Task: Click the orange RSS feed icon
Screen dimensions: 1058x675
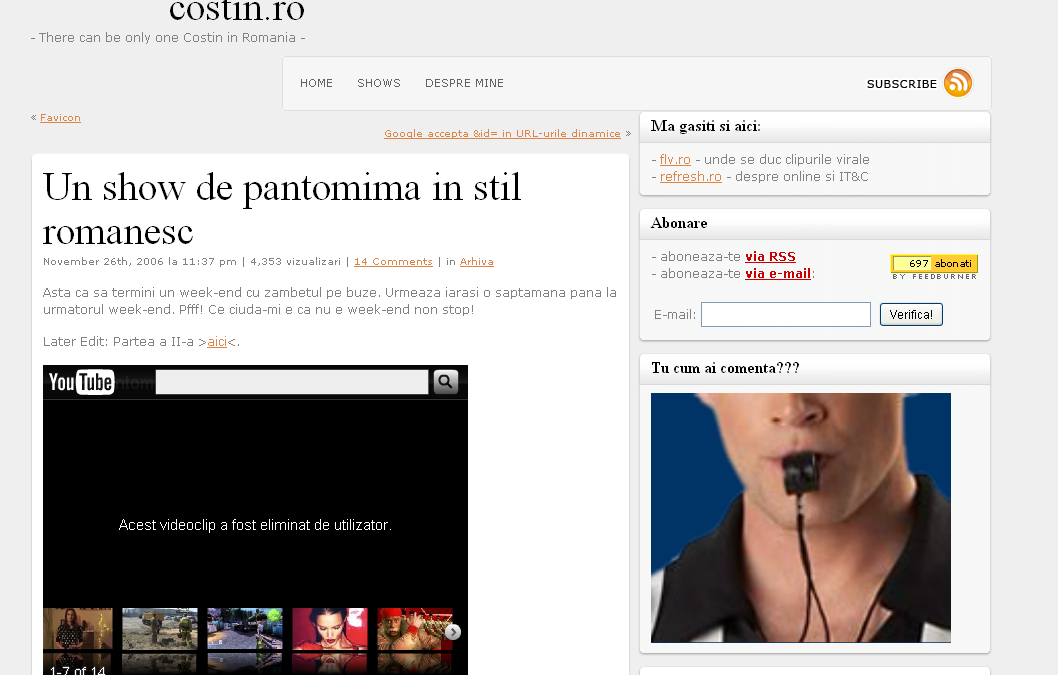Action: pyautogui.click(x=957, y=83)
